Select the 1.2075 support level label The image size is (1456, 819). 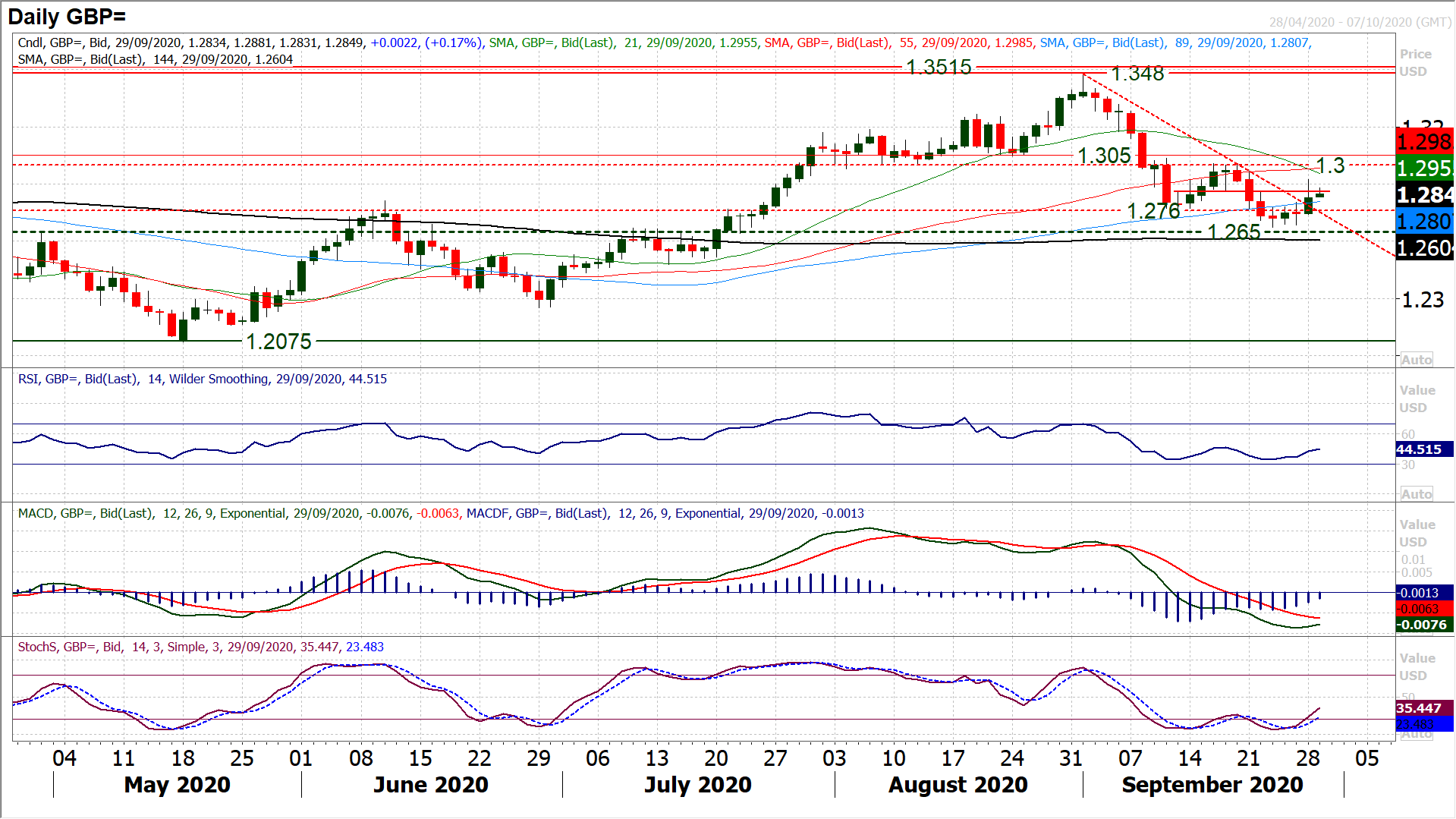(278, 342)
